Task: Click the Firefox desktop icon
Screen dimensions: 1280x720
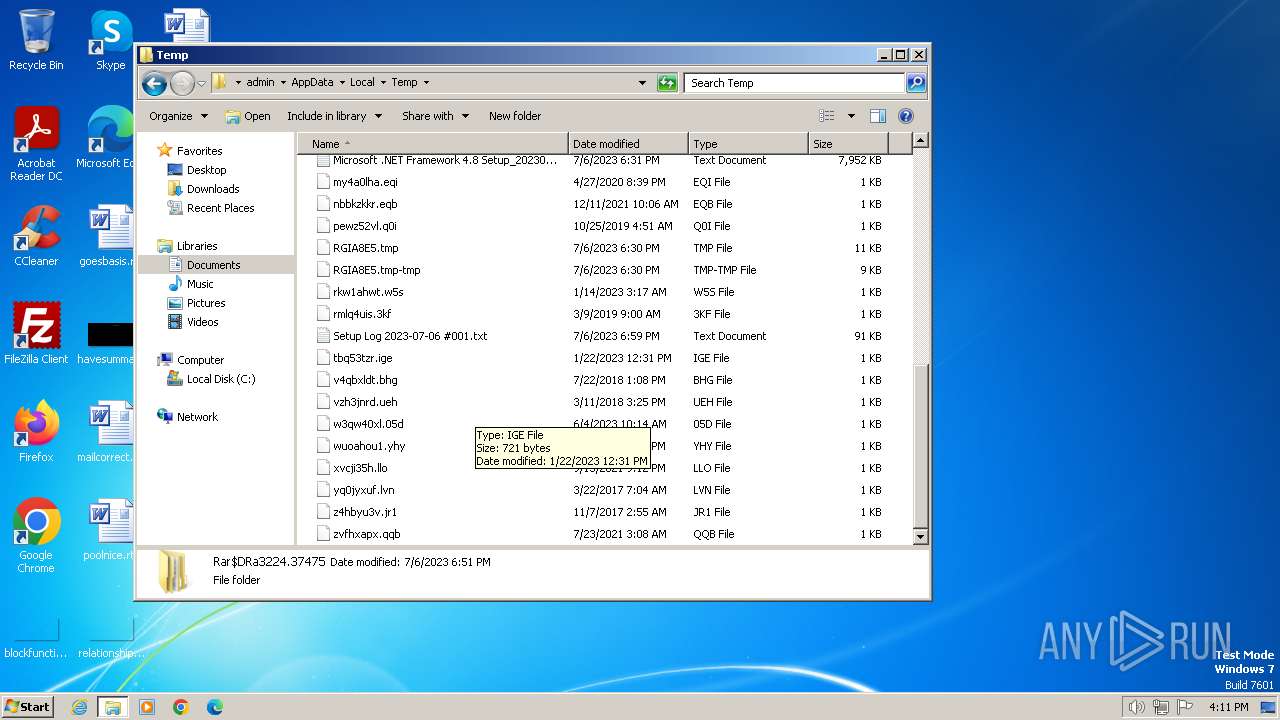Action: click(36, 432)
